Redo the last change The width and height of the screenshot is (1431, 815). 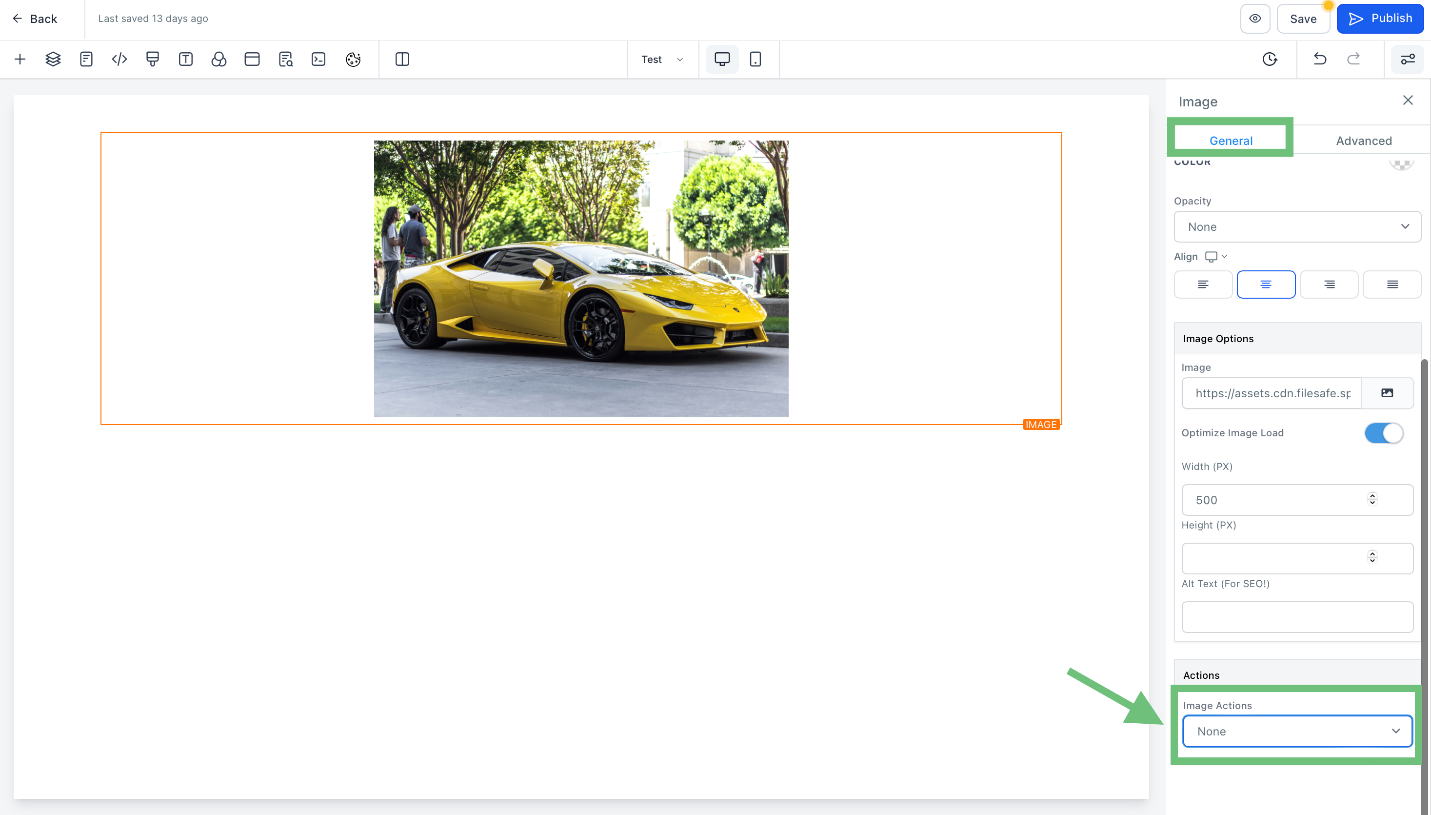tap(1354, 59)
